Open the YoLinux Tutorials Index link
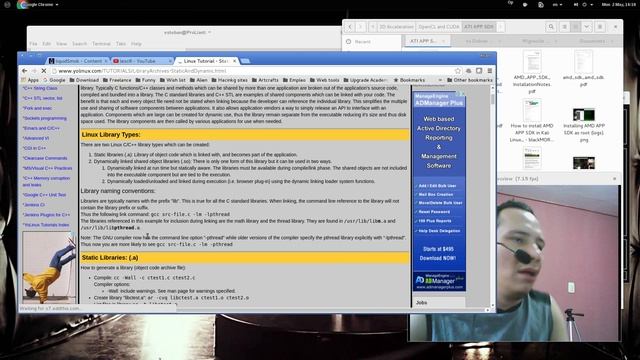The height and width of the screenshot is (360, 640). (x=46, y=224)
